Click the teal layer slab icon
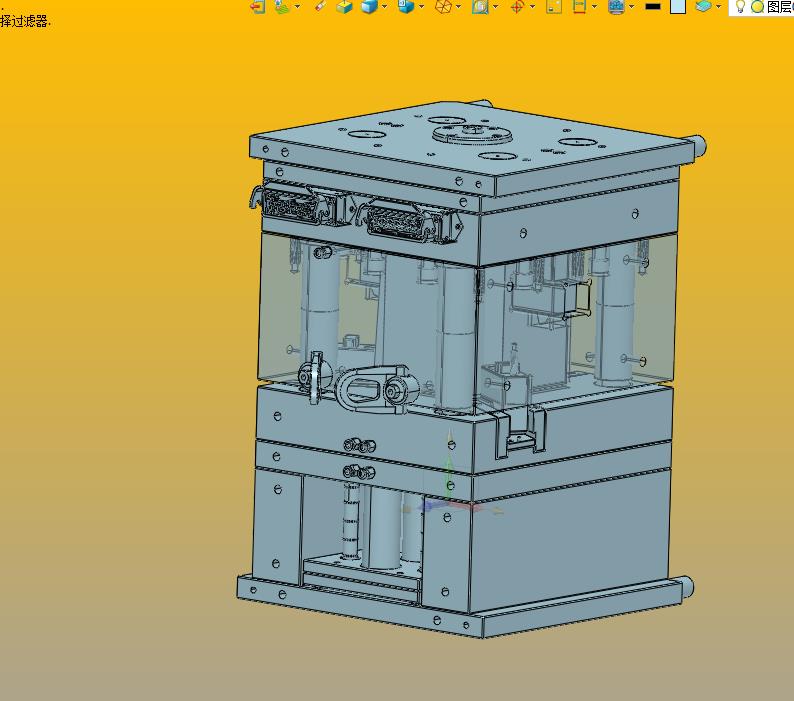The height and width of the screenshot is (701, 794). [703, 6]
